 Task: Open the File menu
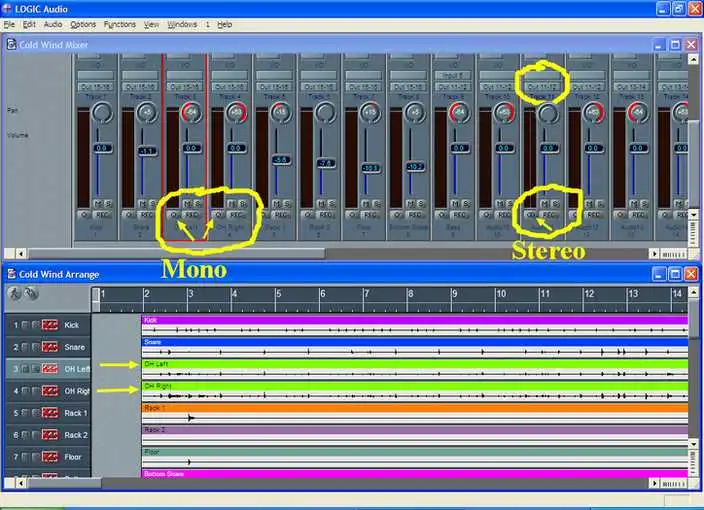(9, 24)
